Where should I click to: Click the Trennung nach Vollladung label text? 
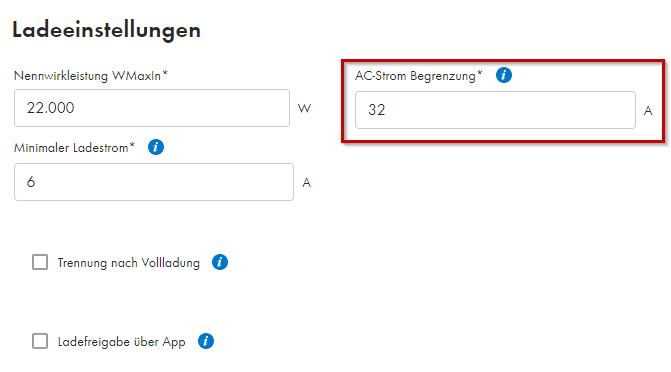click(128, 262)
